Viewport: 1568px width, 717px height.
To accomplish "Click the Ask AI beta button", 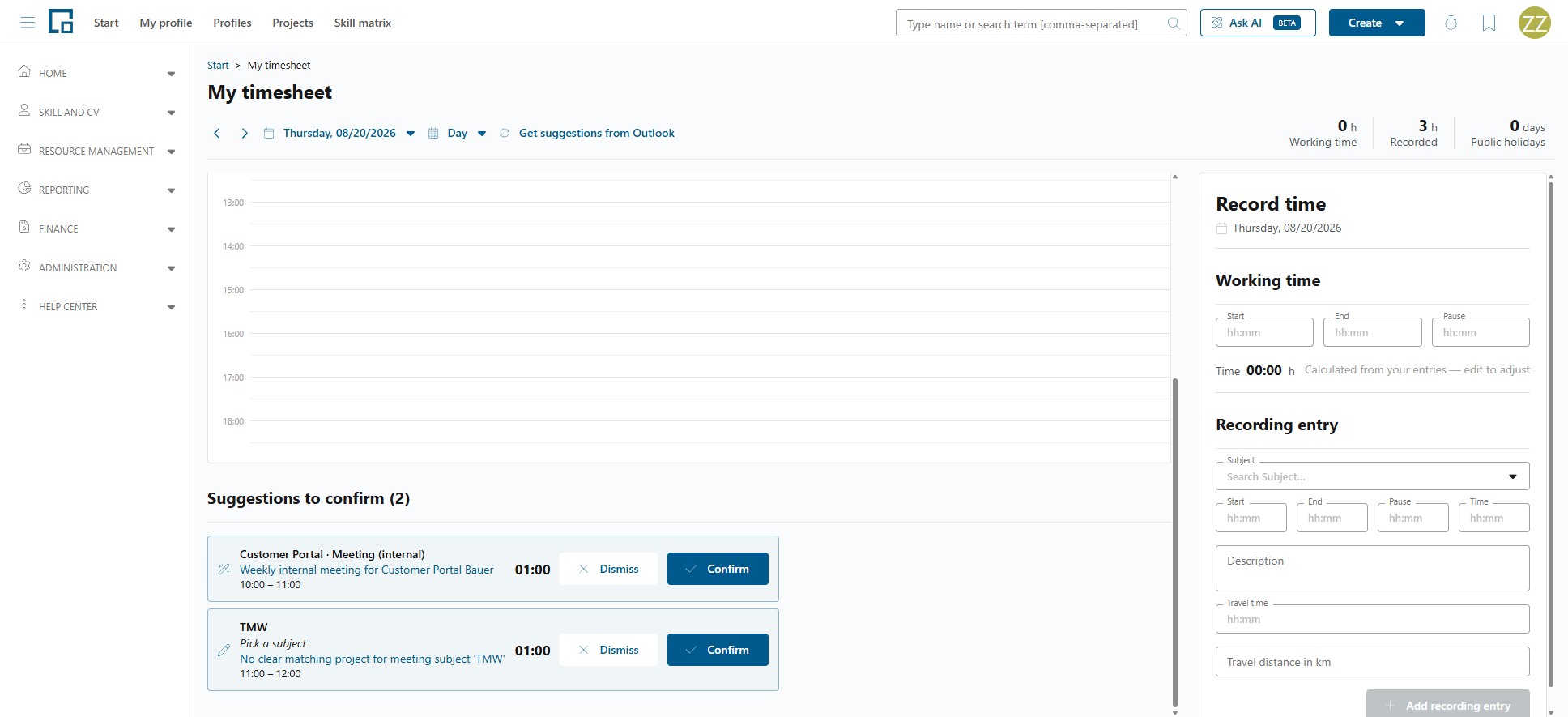I will coord(1258,23).
